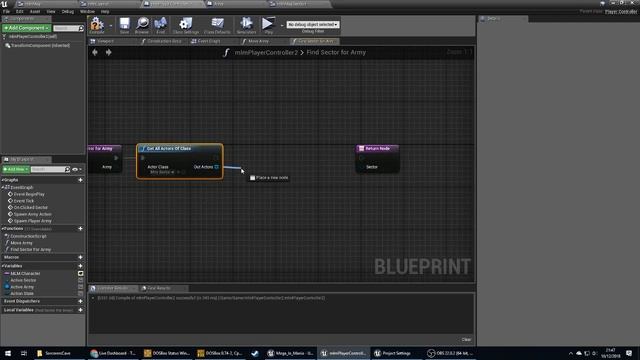Open the Add Component dropdown
The height and width of the screenshot is (360, 640).
[27, 28]
